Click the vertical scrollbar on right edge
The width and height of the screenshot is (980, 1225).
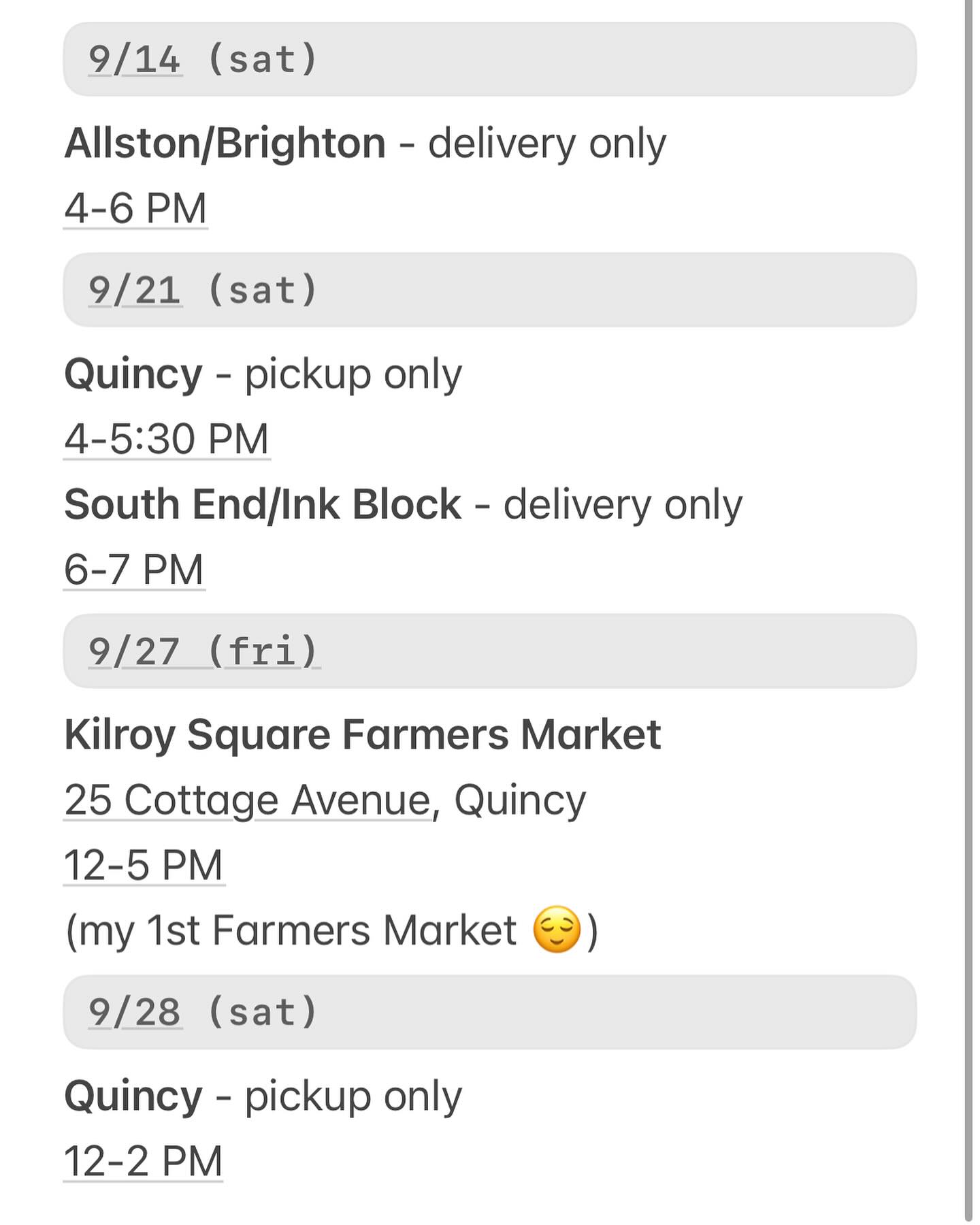[x=968, y=612]
